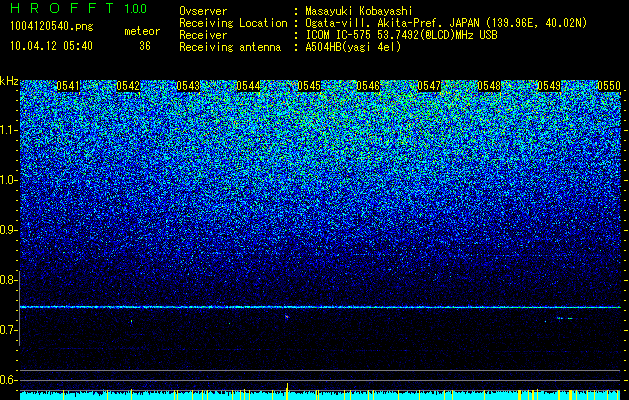The width and height of the screenshot is (629, 400).
Task: Click the 0549 time marker
Action: (549, 86)
